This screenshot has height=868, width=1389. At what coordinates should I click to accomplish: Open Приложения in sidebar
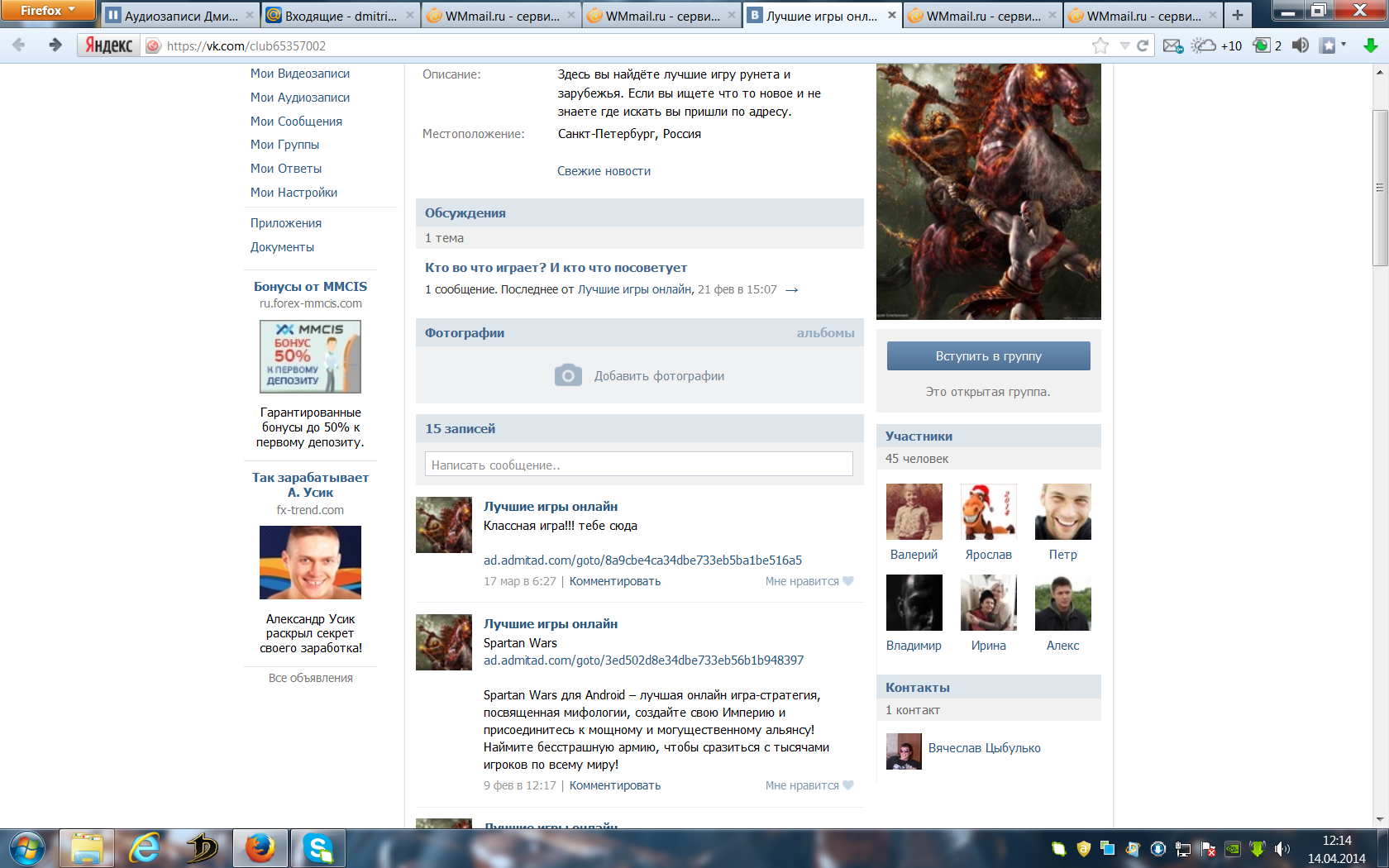coord(286,223)
